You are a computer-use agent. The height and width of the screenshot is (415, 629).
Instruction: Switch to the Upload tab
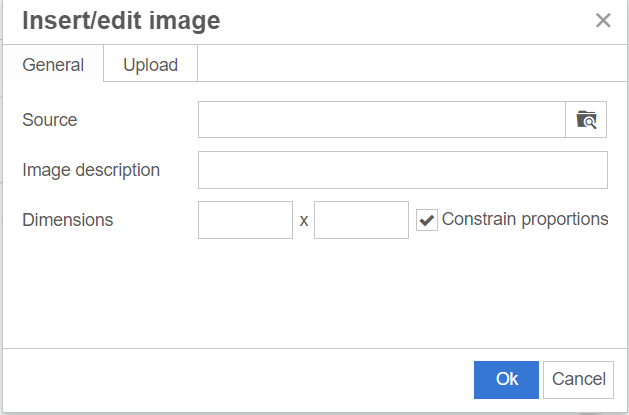coord(150,65)
